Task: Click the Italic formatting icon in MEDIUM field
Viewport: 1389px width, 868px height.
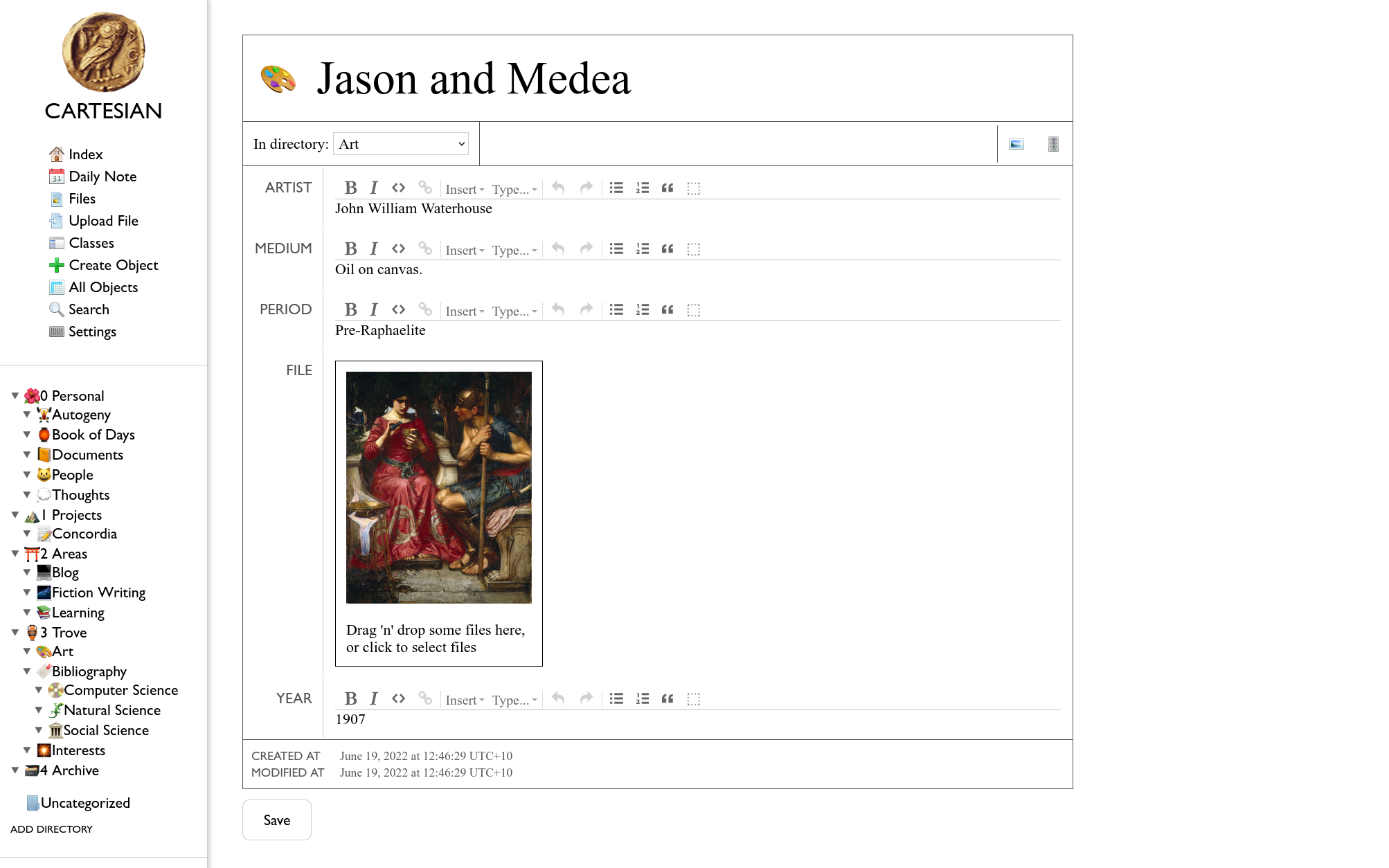Action: click(x=373, y=249)
